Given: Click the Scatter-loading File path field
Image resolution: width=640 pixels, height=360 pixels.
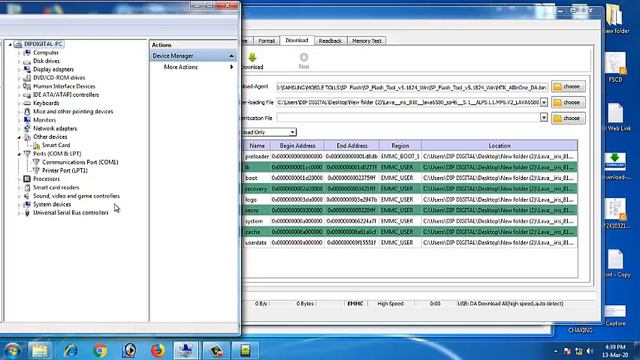Looking at the screenshot, I should [x=408, y=102].
